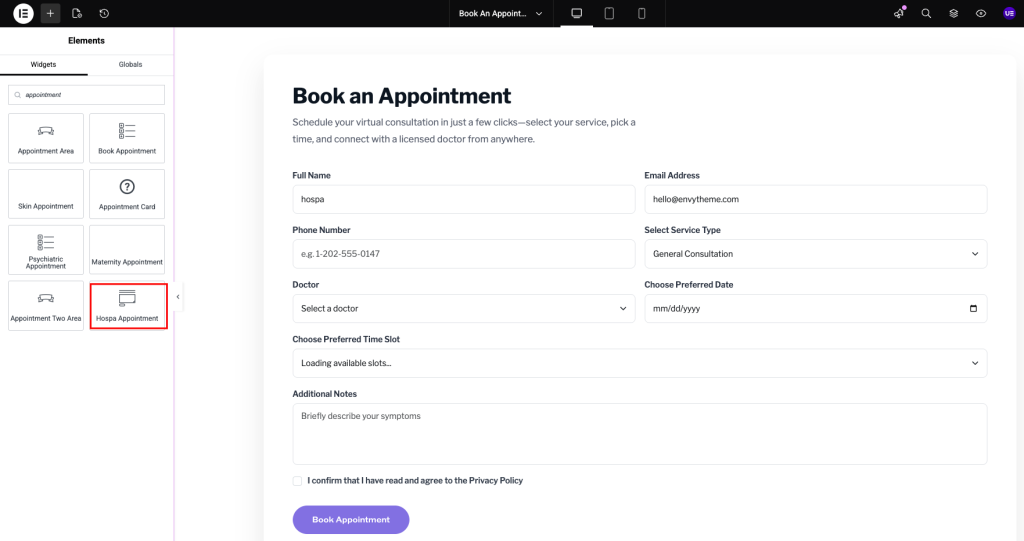Open the date picker calendar icon
This screenshot has height=541, width=1024.
pos(973,308)
